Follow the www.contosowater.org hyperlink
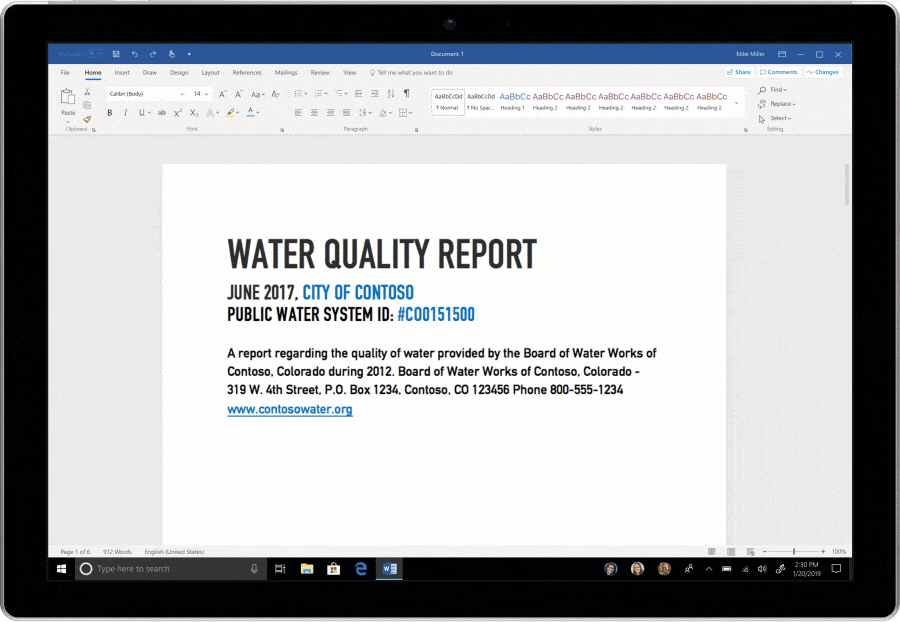The image size is (900, 622). (x=289, y=410)
